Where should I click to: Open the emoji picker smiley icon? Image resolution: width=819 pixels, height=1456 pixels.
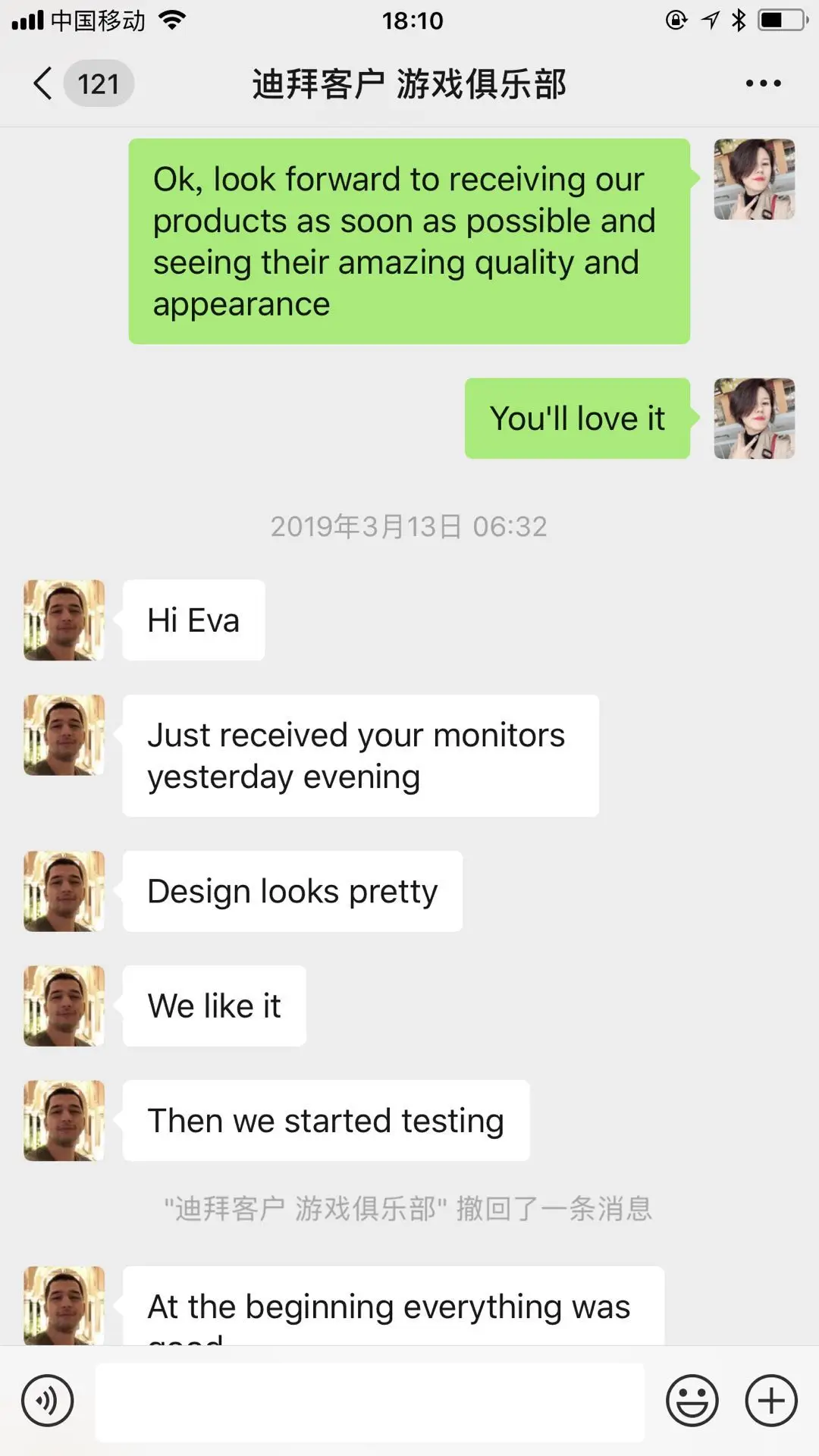pos(692,1400)
